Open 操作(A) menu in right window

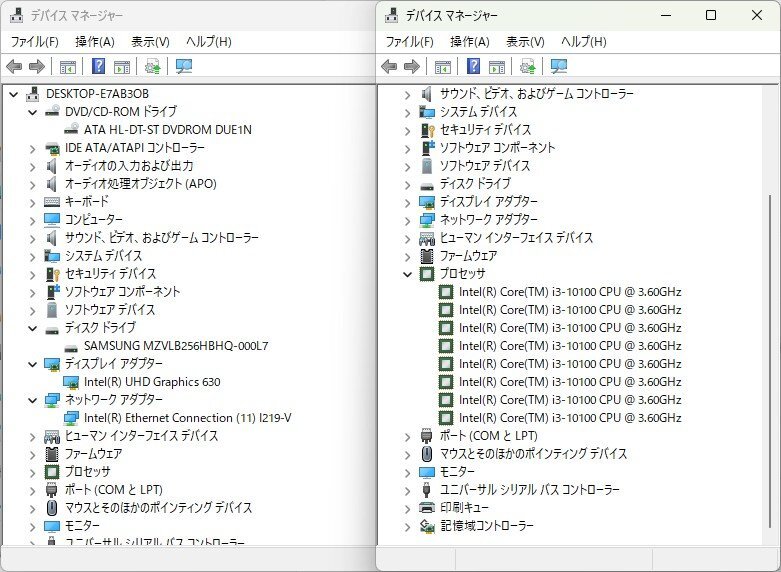click(x=470, y=41)
